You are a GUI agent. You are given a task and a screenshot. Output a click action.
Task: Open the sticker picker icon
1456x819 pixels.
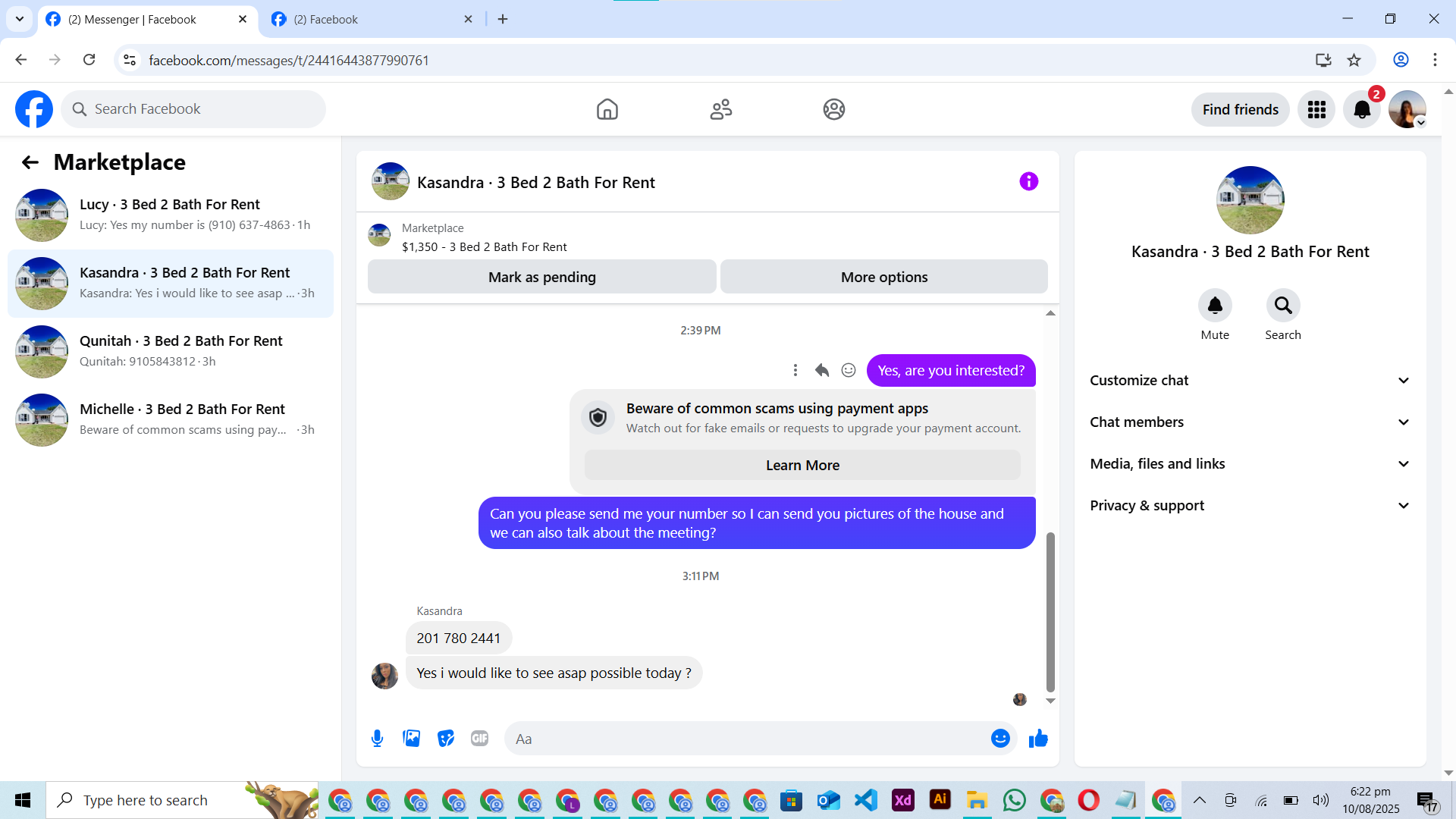point(446,739)
